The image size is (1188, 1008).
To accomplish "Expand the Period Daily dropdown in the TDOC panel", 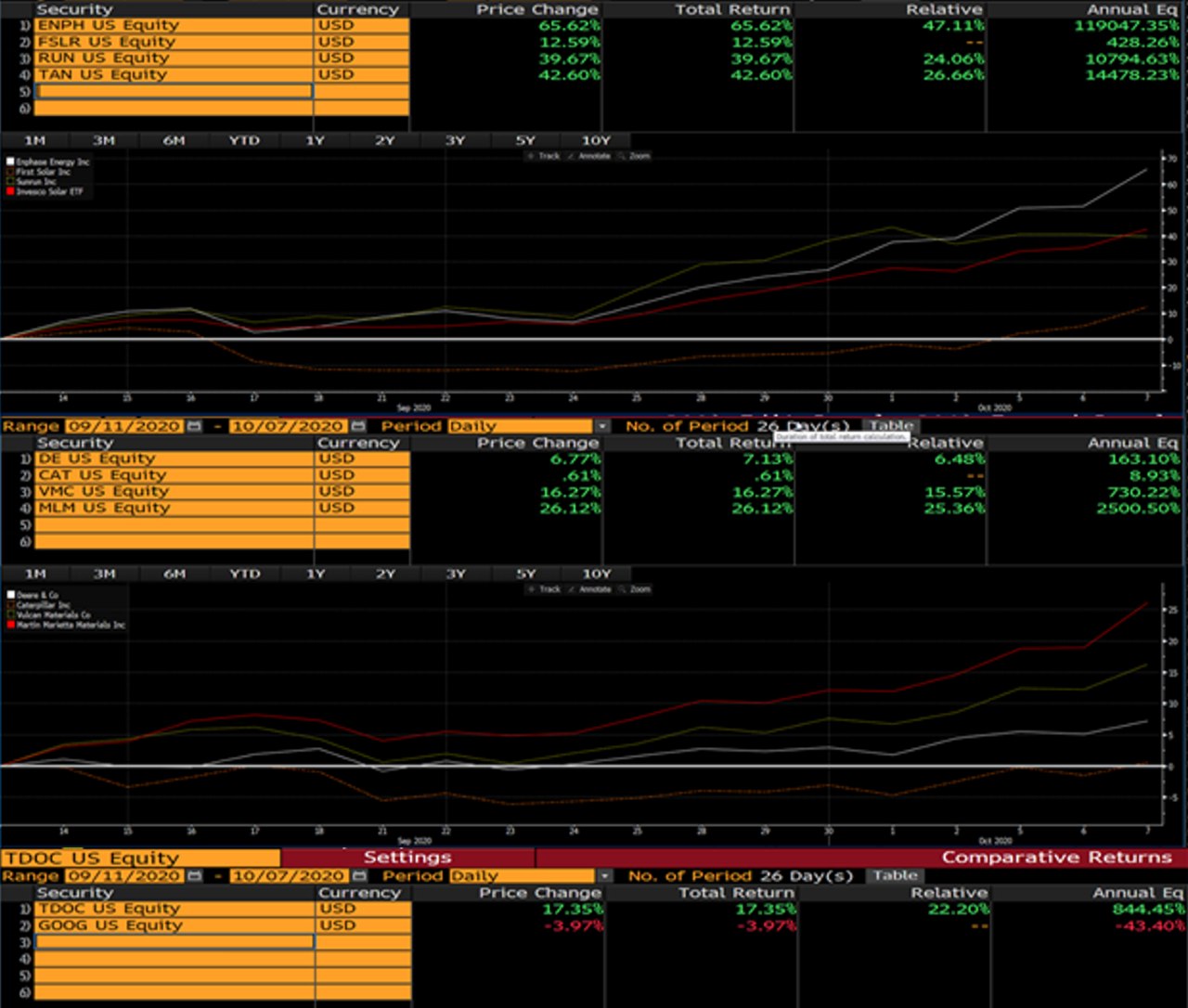I will [605, 875].
